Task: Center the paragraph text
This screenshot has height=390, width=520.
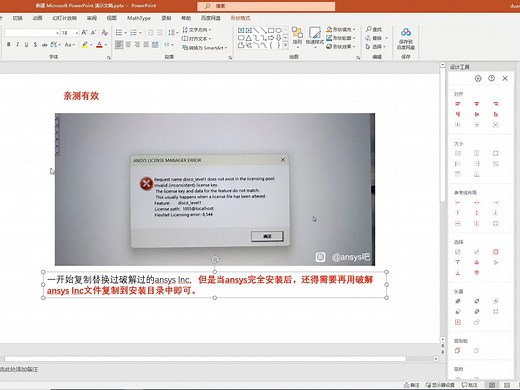Action: [128, 44]
